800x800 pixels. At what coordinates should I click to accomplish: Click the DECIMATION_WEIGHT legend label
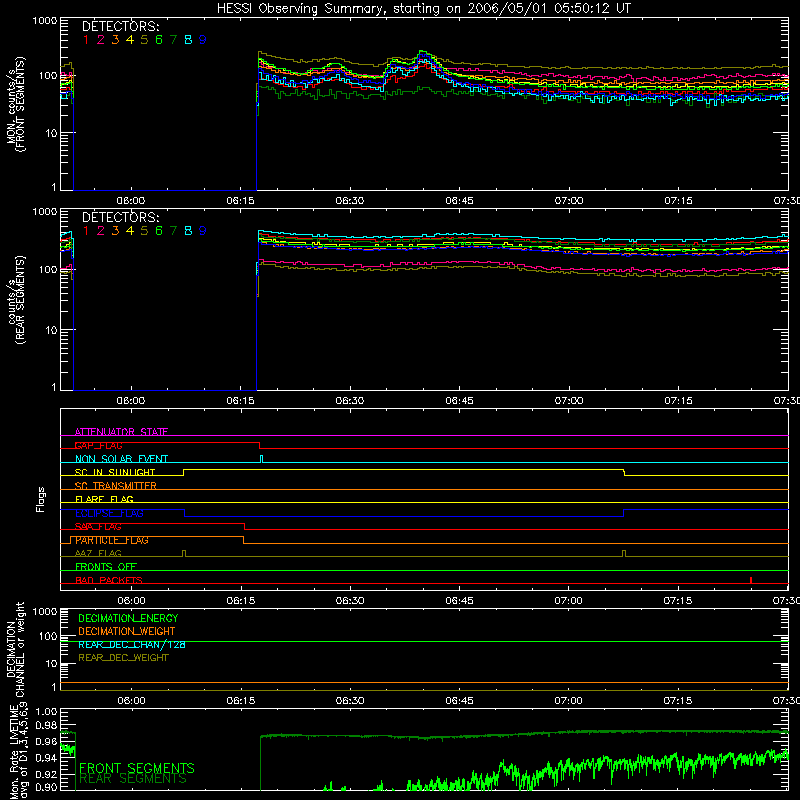tap(127, 631)
